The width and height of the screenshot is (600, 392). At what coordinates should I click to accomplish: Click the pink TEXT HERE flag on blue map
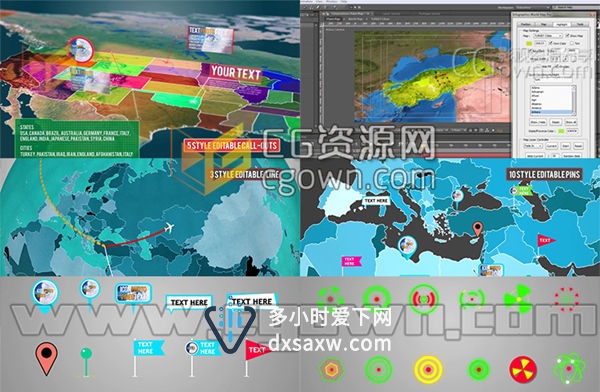pos(351,261)
